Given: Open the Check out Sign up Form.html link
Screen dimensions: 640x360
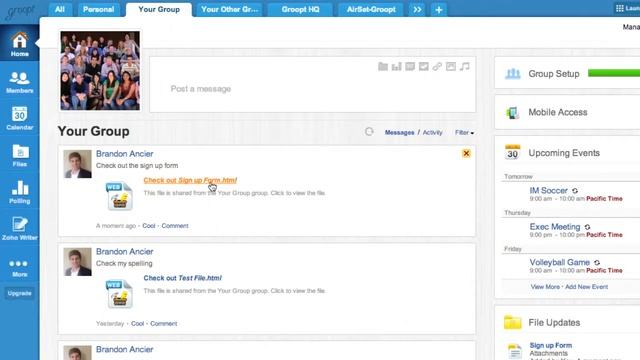Looking at the screenshot, I should (x=190, y=180).
